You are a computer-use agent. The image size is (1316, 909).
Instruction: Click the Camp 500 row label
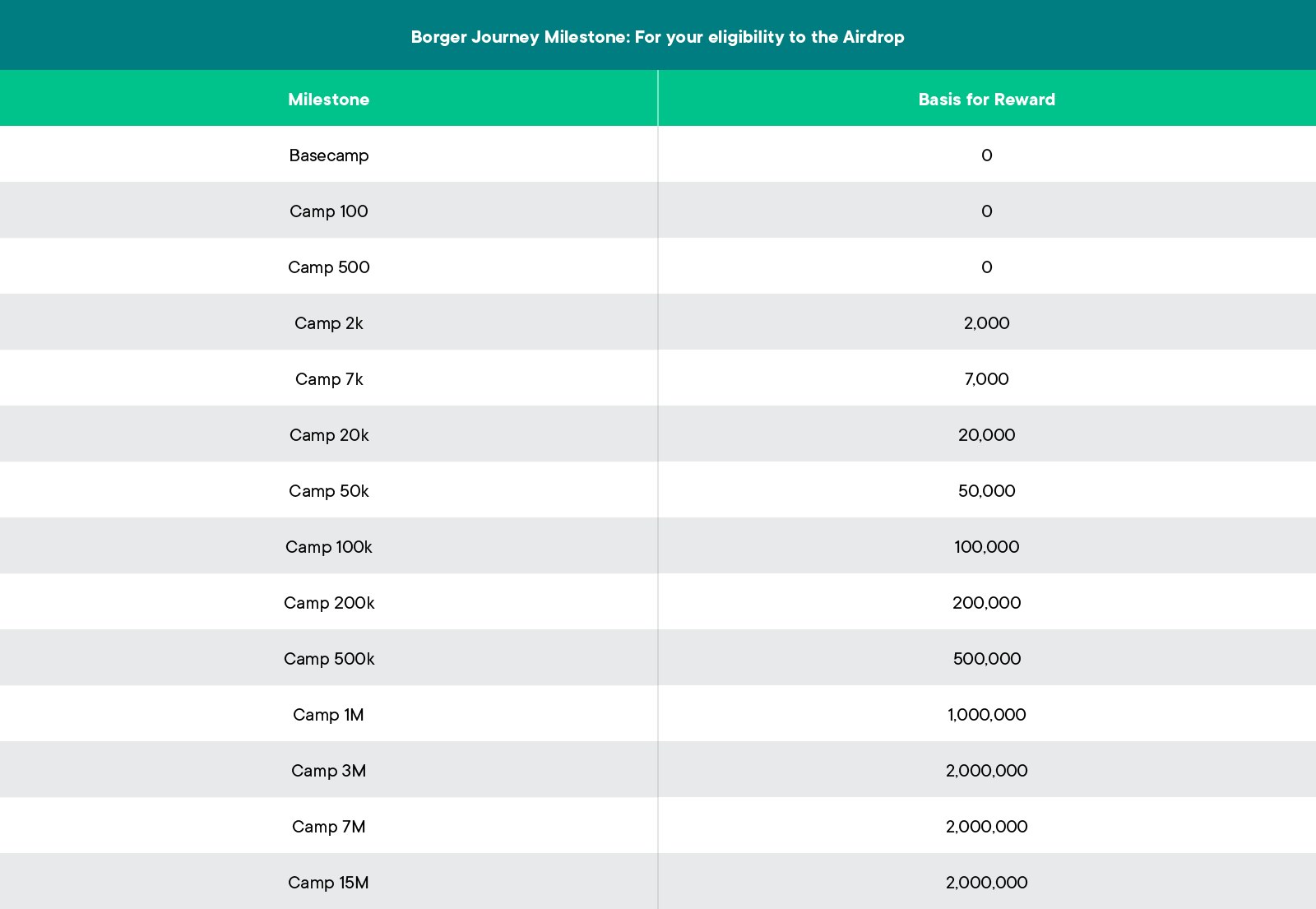328,267
